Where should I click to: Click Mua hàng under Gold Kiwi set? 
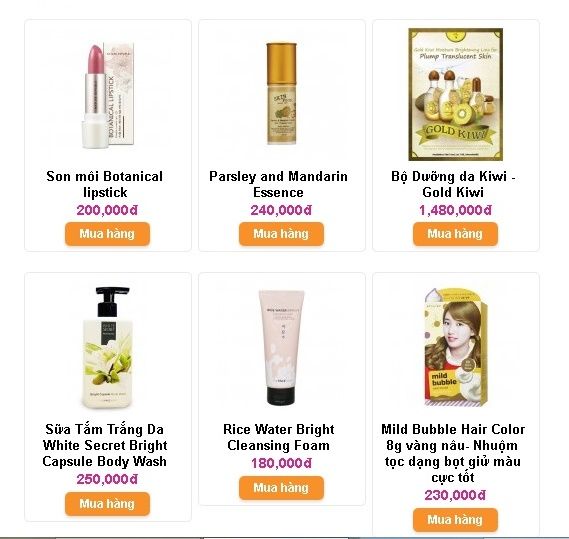455,234
